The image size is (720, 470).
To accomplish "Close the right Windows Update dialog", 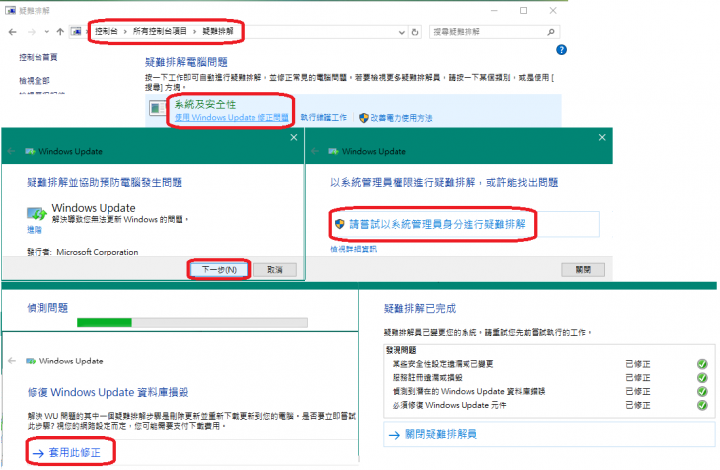I will [602, 137].
